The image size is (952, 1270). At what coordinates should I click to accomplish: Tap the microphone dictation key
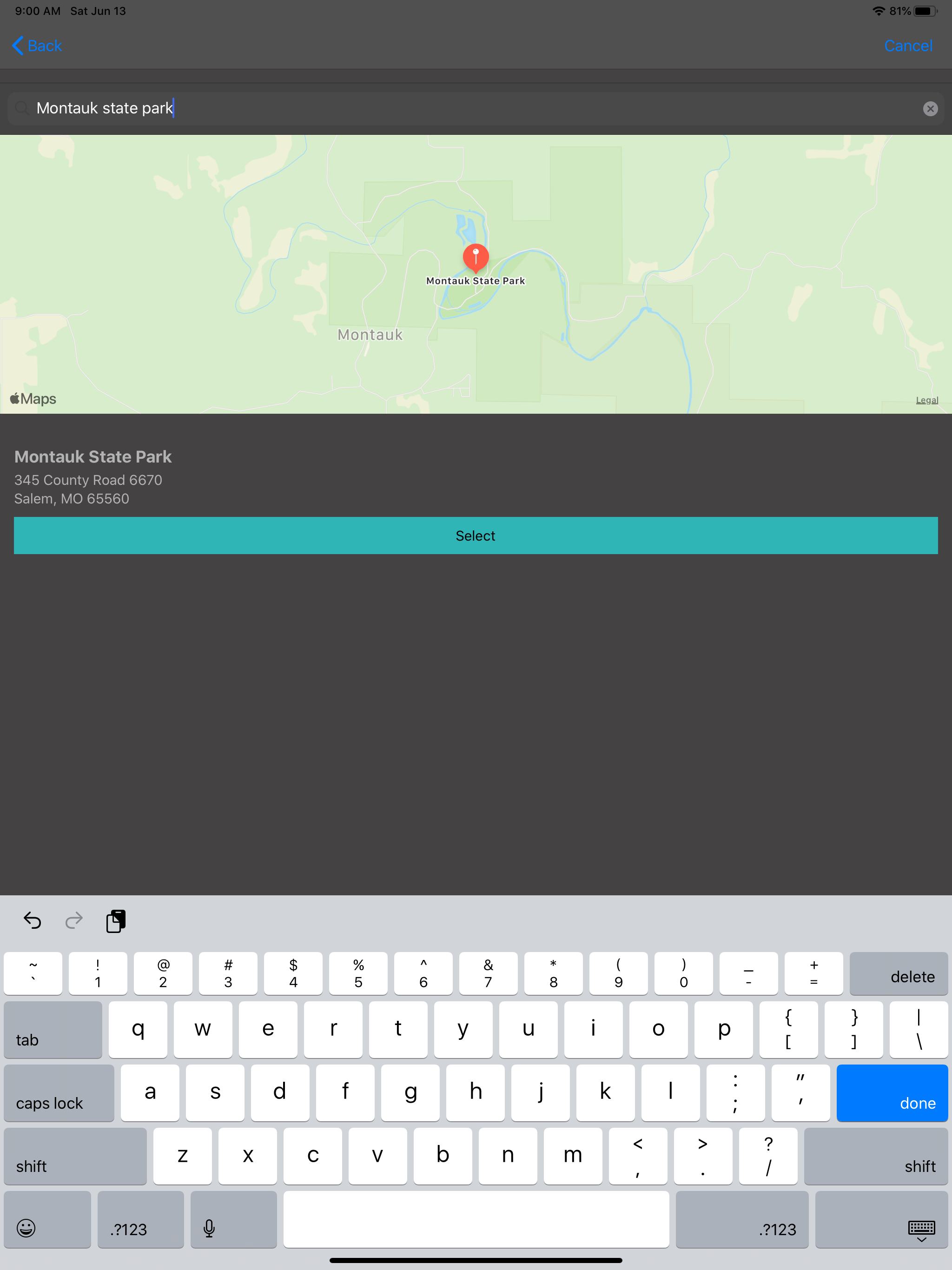click(x=209, y=1228)
